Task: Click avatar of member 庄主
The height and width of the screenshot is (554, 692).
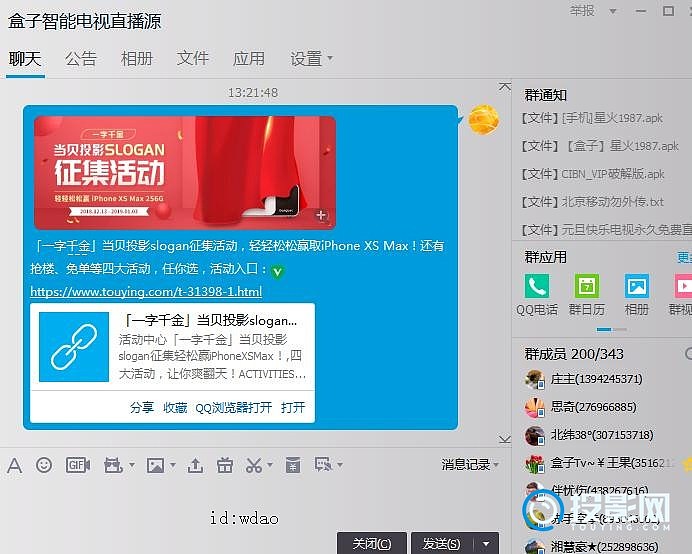Action: (534, 379)
